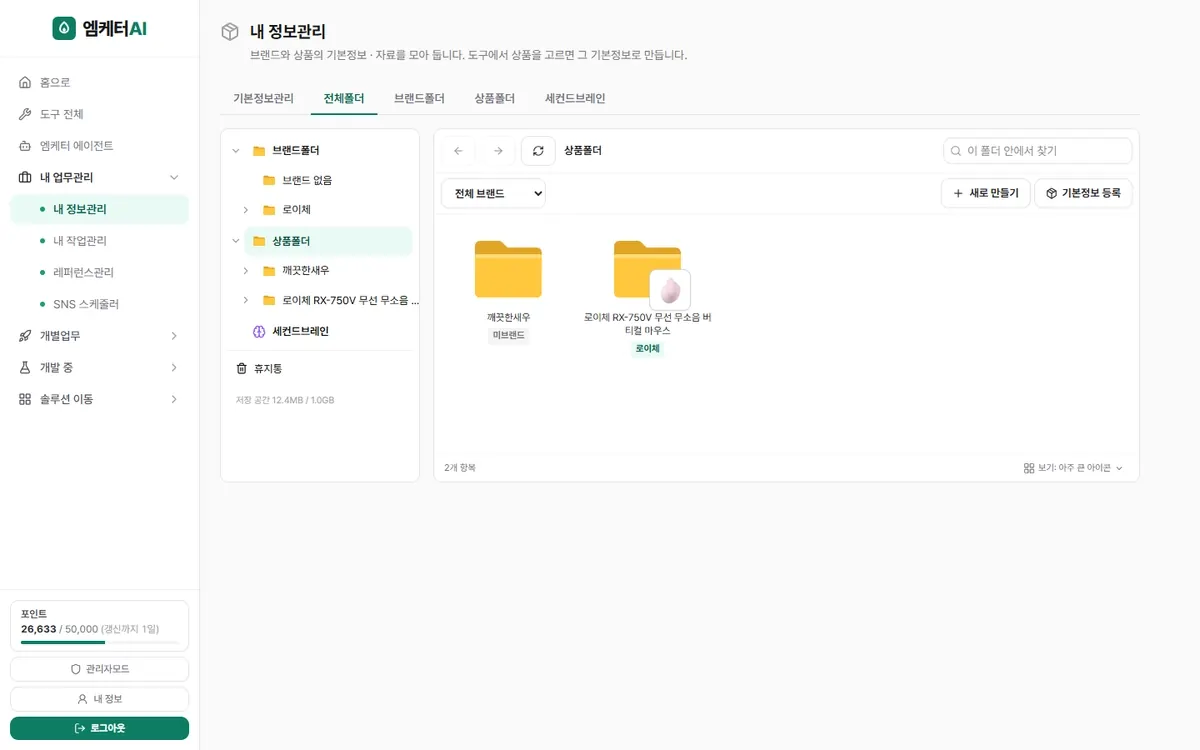Click the 포인트 progress bar
This screenshot has width=1200, height=750.
(x=100, y=642)
